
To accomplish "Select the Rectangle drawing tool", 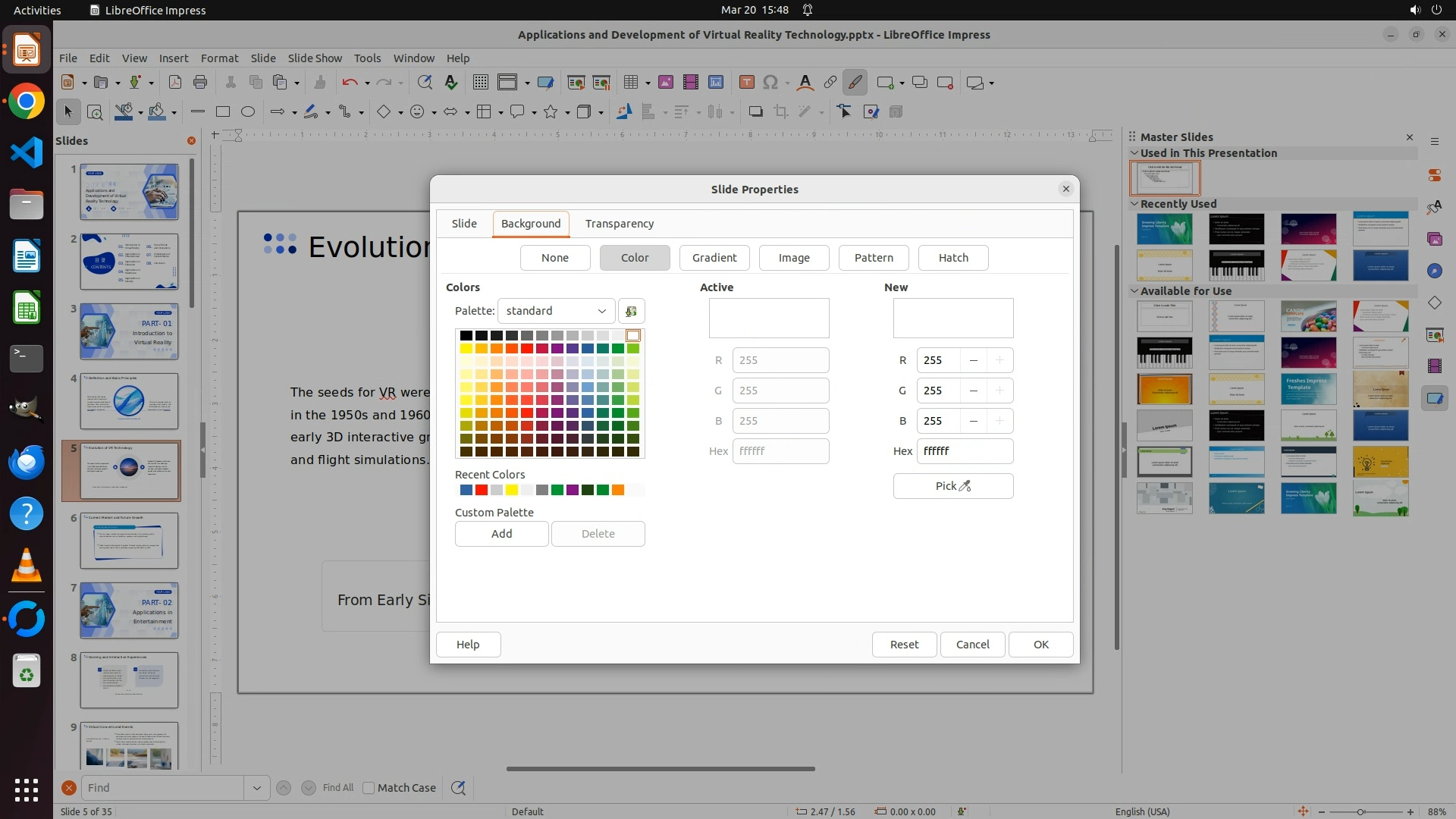I will (x=222, y=111).
